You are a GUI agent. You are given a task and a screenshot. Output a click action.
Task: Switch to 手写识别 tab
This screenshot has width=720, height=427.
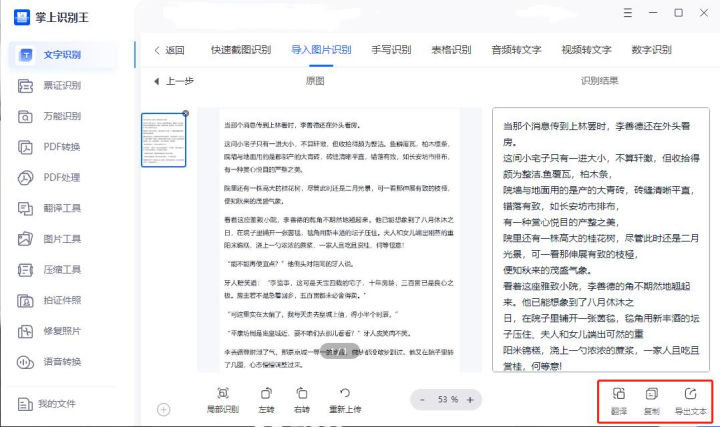click(x=391, y=50)
